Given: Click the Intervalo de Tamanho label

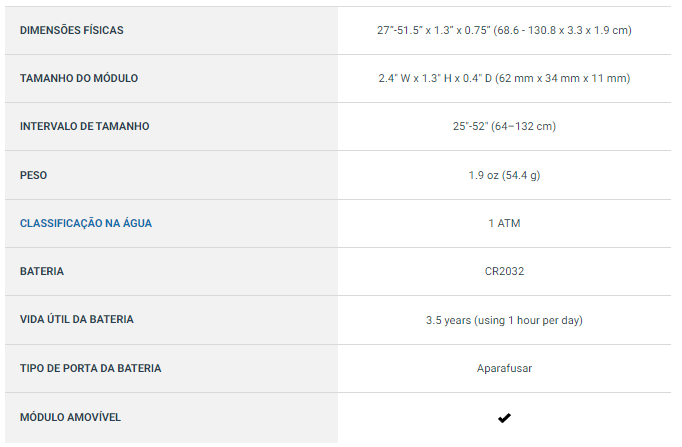Looking at the screenshot, I should pos(84,126).
